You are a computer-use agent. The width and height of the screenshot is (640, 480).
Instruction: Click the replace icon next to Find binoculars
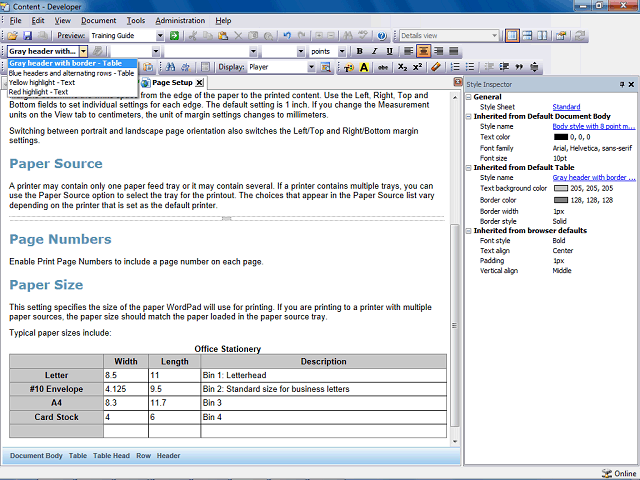tap(185, 67)
